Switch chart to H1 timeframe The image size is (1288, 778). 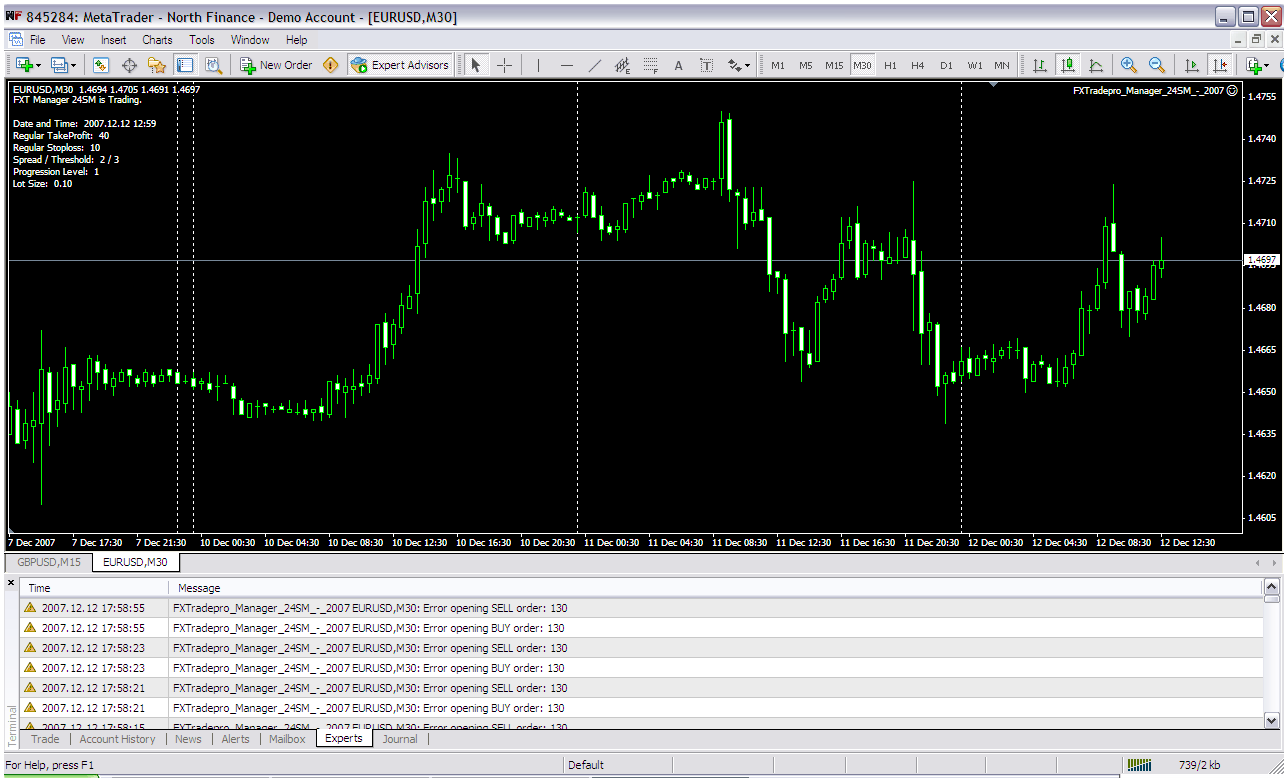[890, 65]
